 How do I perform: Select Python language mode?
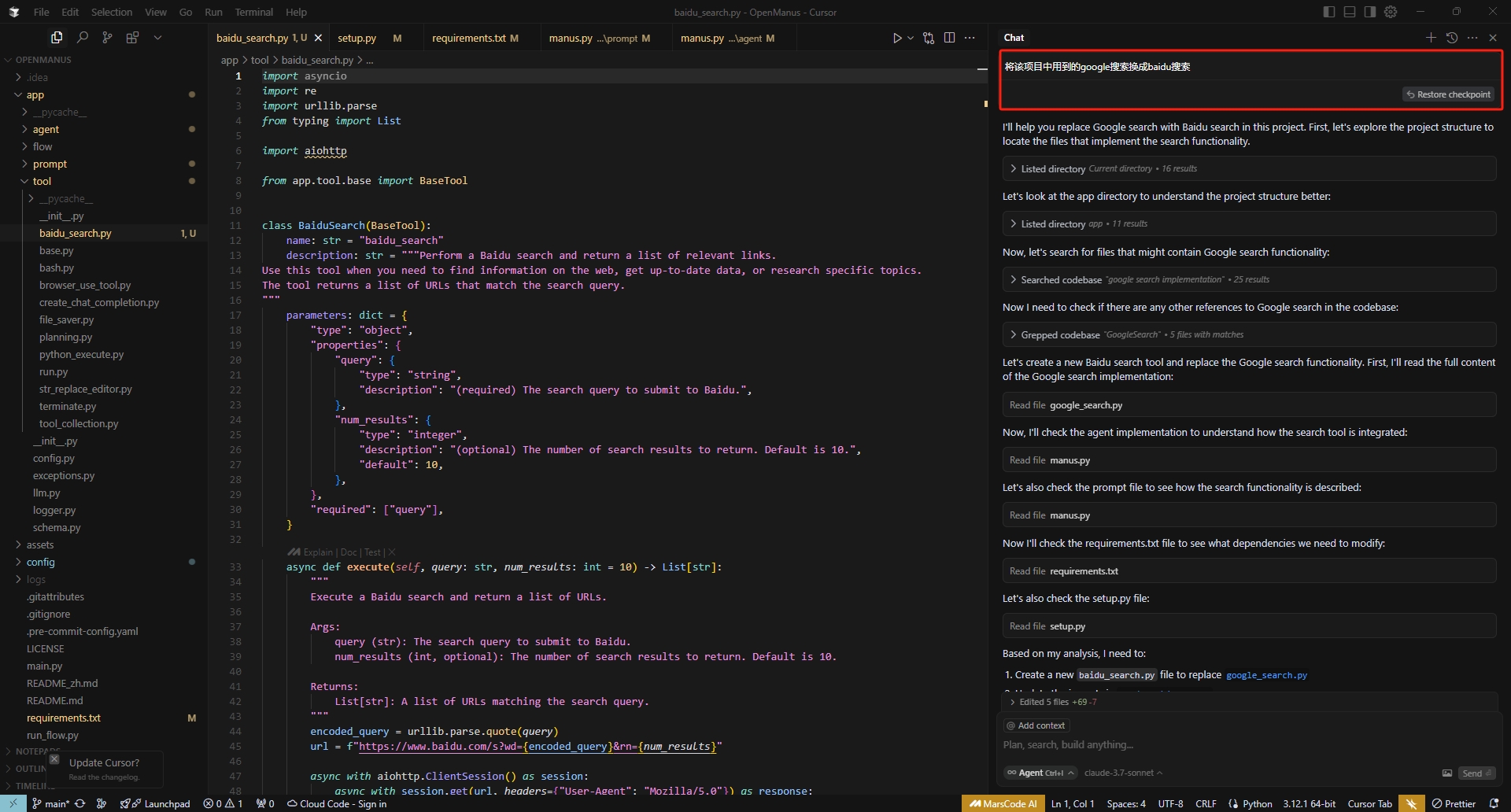pos(1257,803)
